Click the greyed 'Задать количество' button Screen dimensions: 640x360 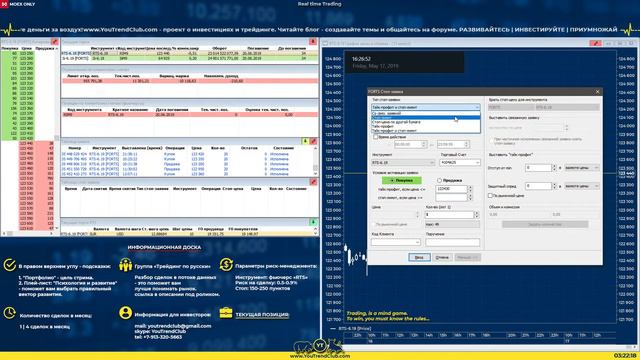pos(545,224)
